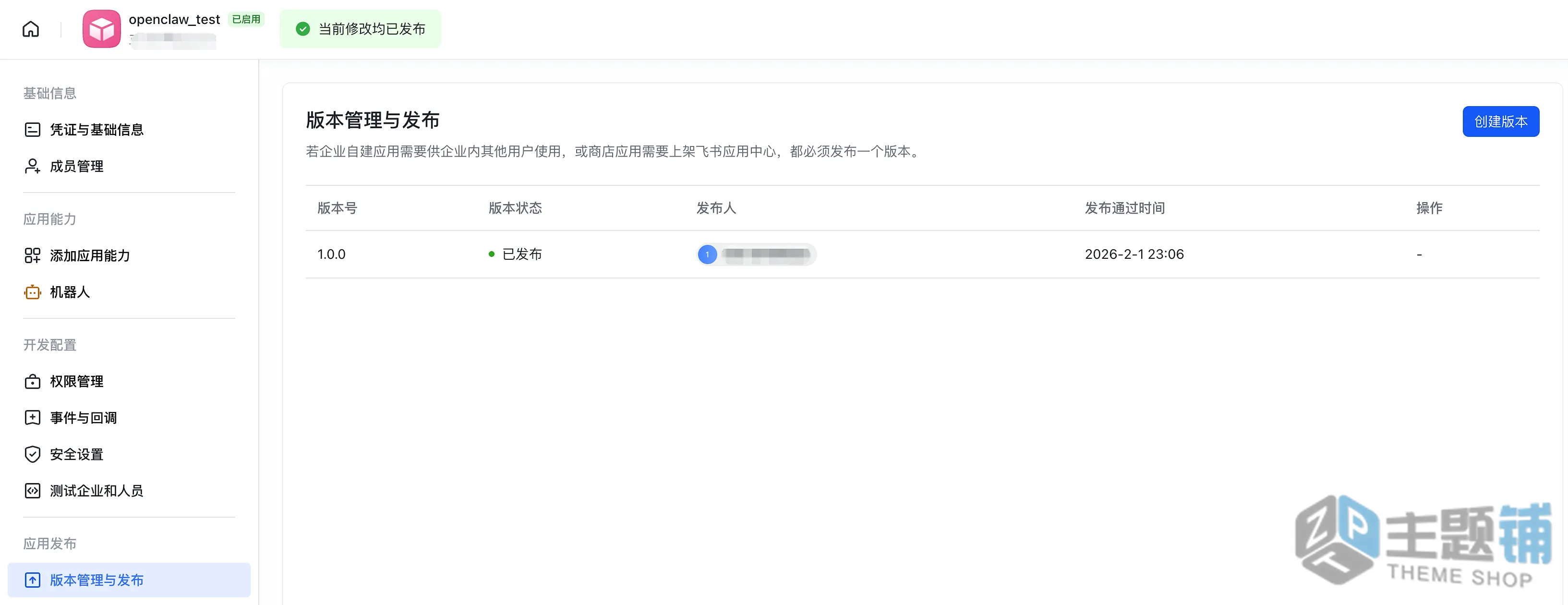Click the permission management briefcase icon
This screenshot has width=1568, height=605.
(32, 382)
